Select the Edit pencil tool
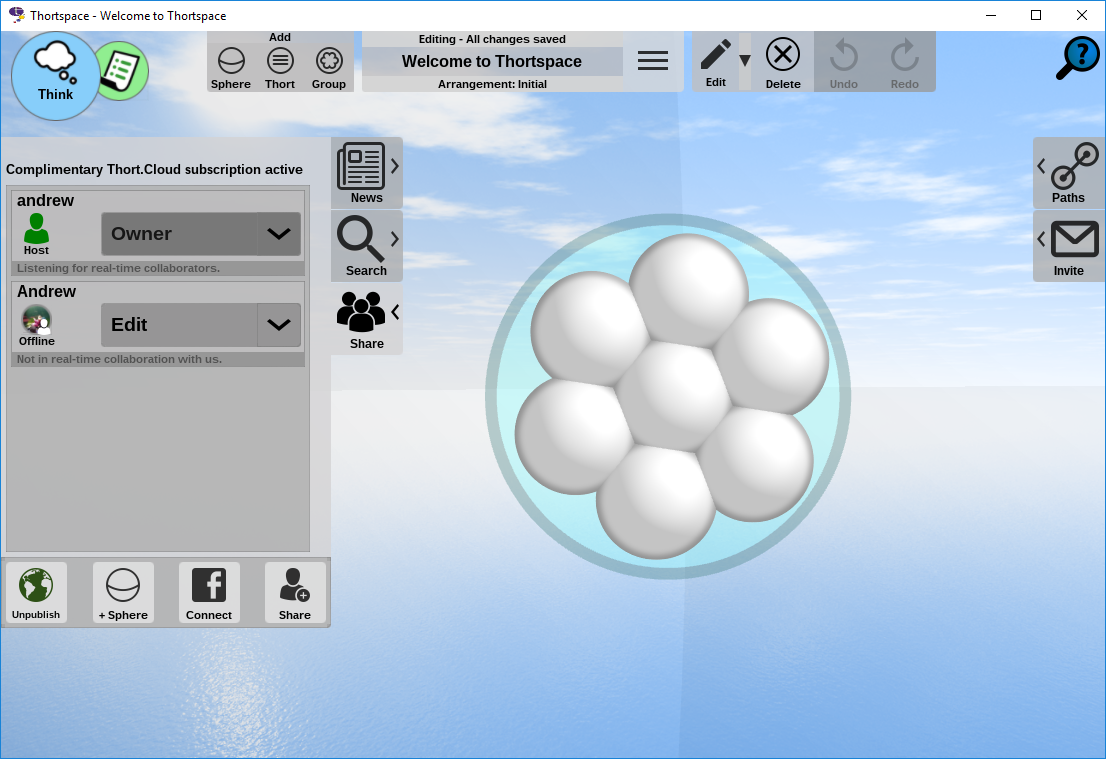This screenshot has width=1106, height=759. tap(715, 62)
